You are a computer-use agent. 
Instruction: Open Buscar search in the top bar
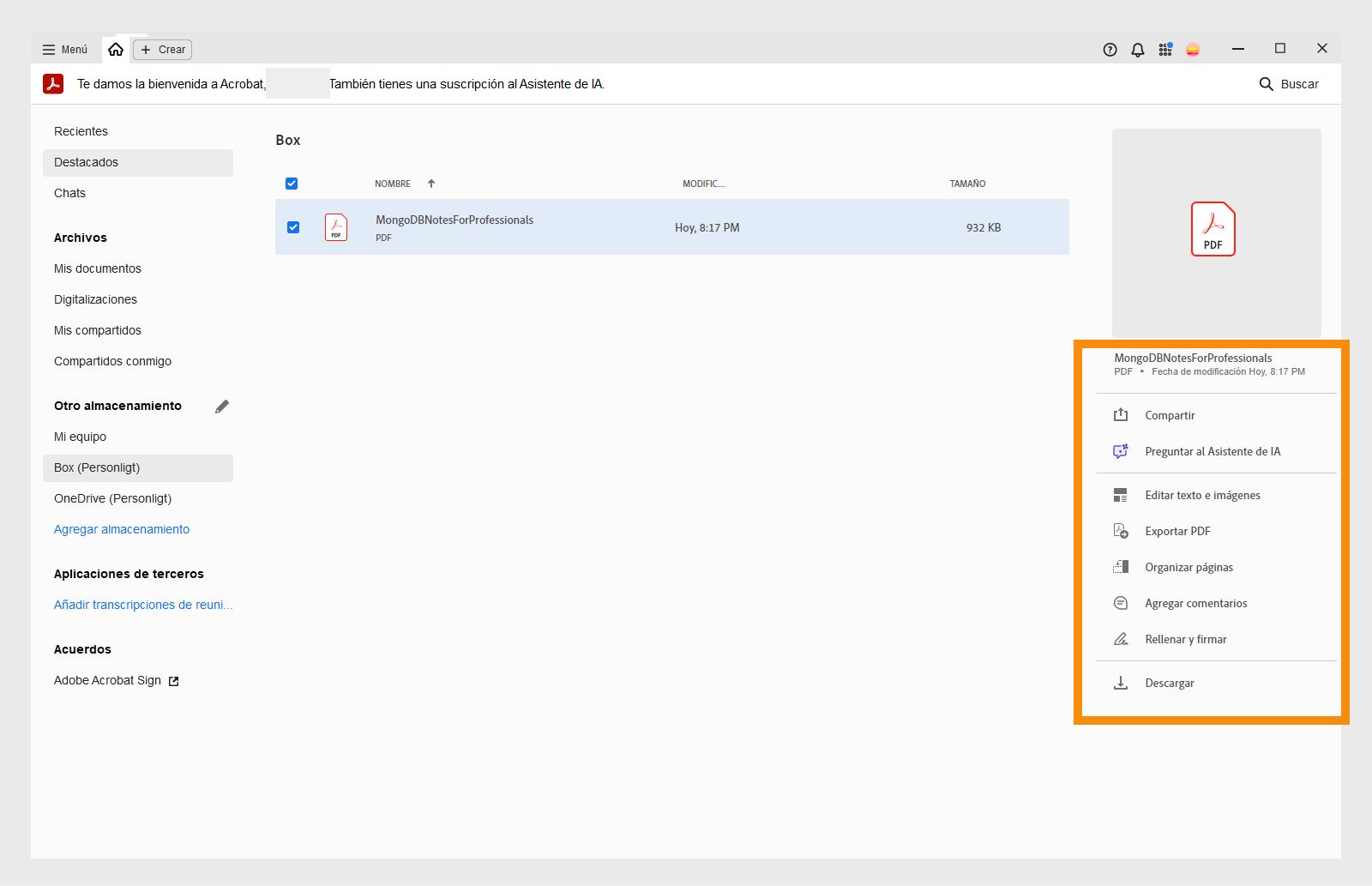pos(1290,84)
